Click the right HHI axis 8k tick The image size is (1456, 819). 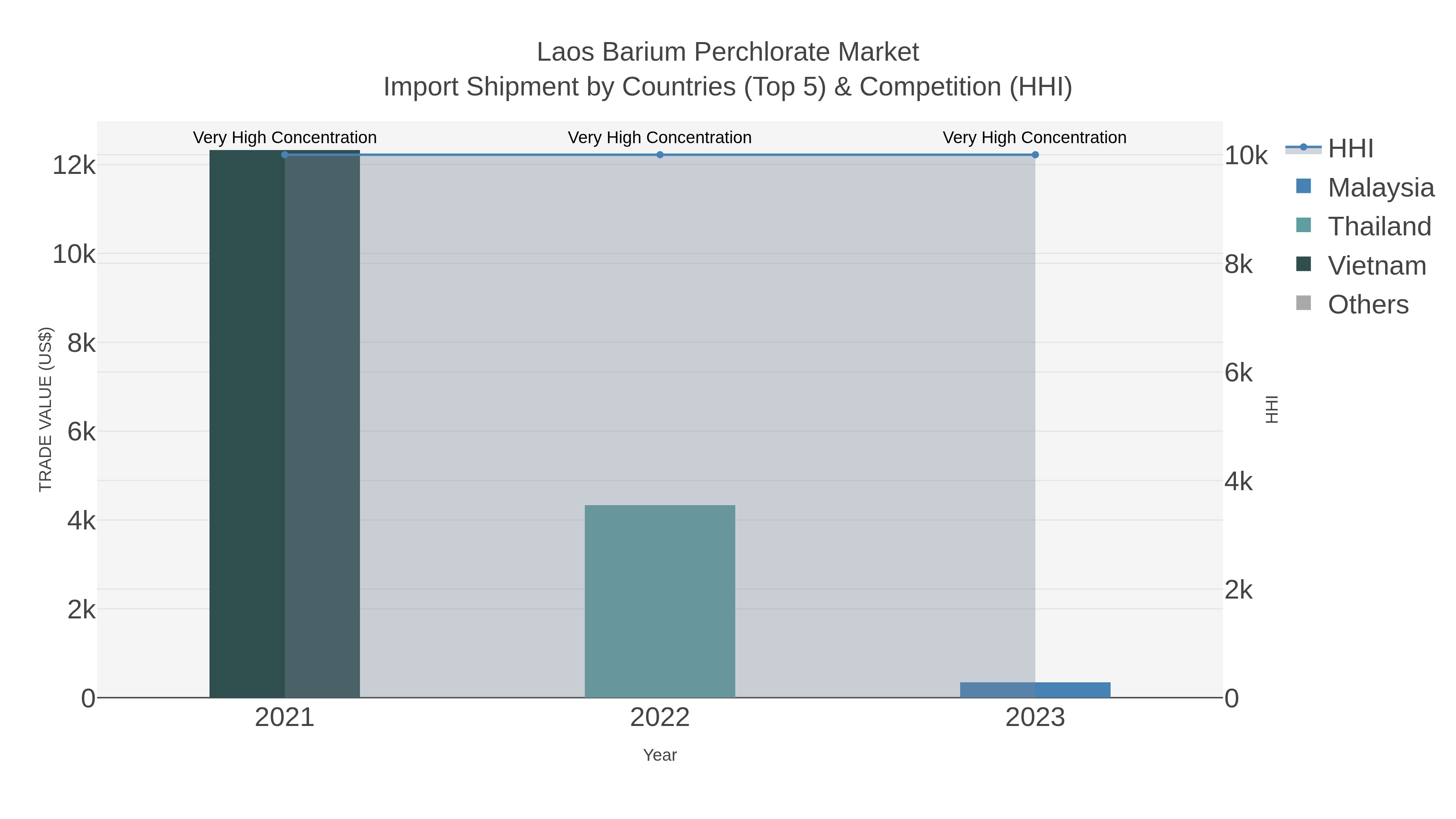point(1239,265)
